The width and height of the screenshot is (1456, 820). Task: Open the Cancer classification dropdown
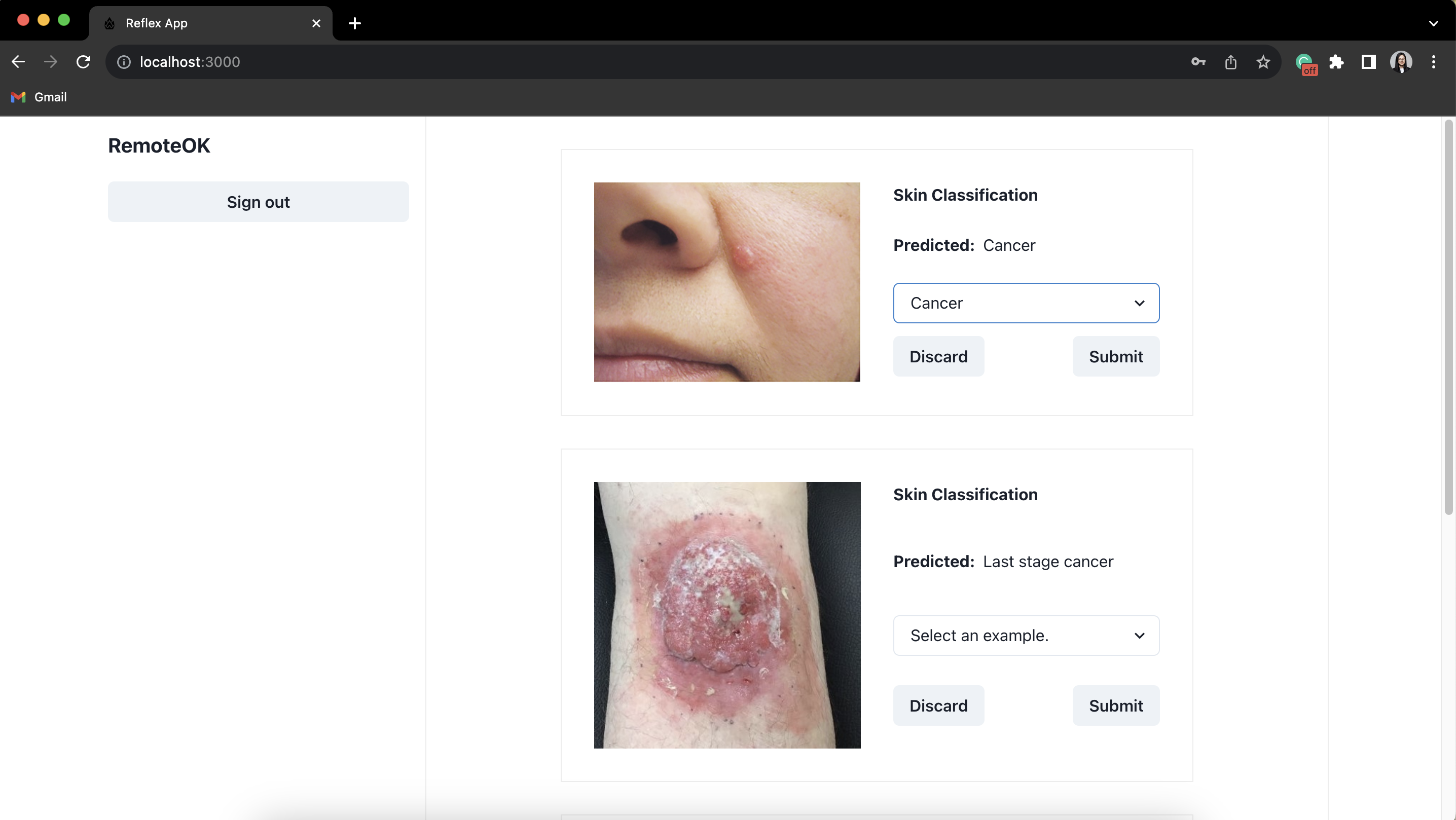pyautogui.click(x=1026, y=303)
